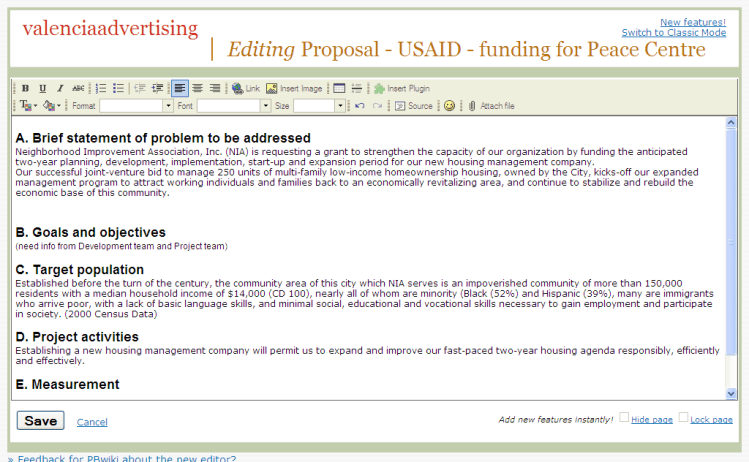Image resolution: width=749 pixels, height=462 pixels.
Task: Click the '(2000 Census Data)' text
Action: pyautogui.click(x=111, y=314)
